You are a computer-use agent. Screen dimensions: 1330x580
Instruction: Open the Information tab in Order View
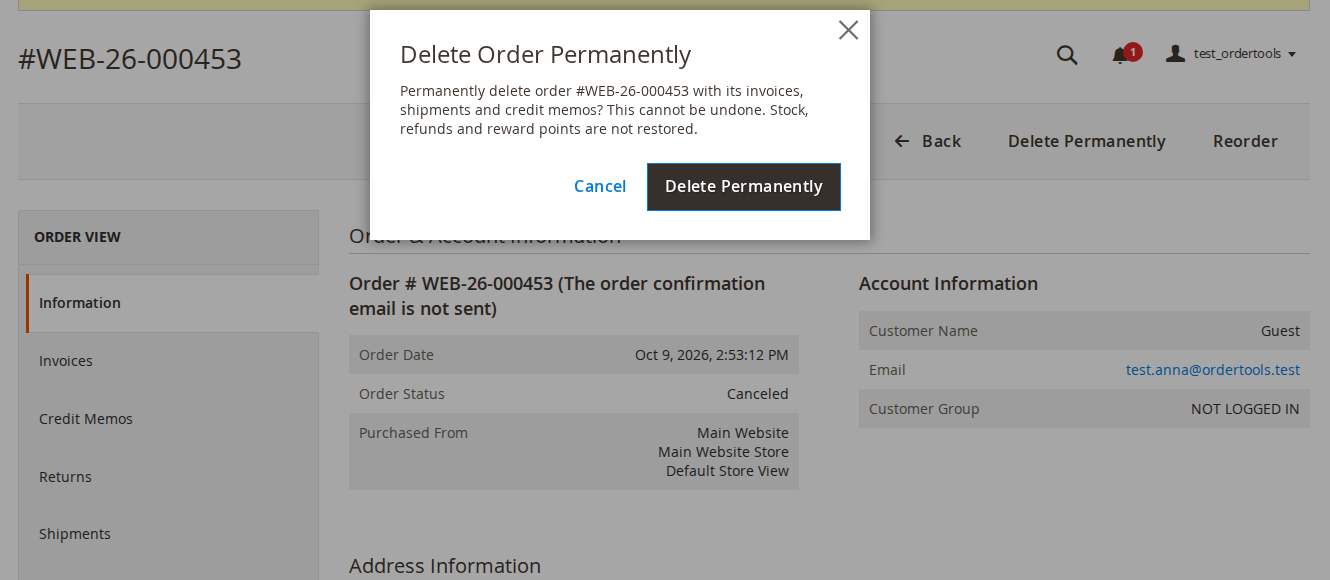172,303
